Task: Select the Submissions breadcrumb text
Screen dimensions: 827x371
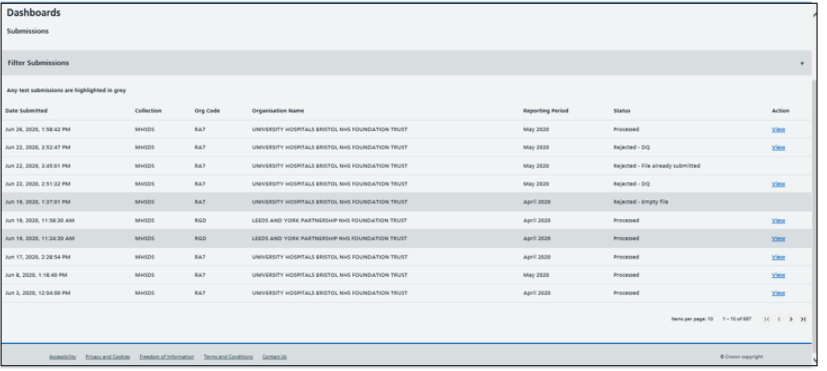Action: pyautogui.click(x=27, y=31)
